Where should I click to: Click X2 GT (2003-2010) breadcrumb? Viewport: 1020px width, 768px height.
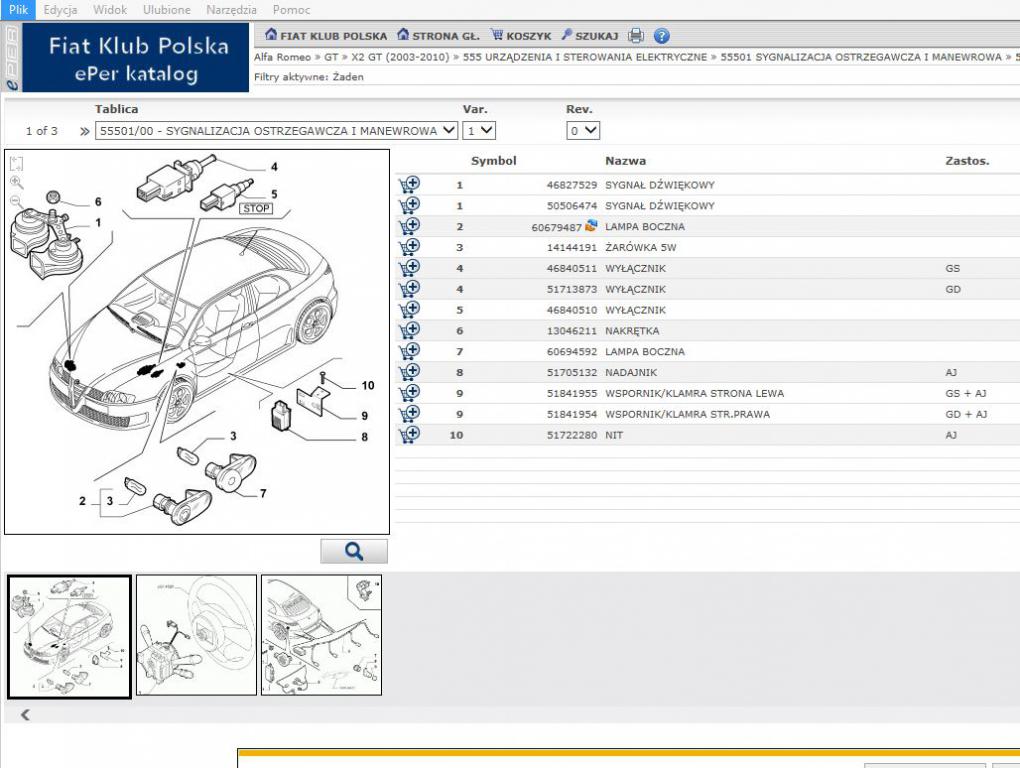(x=400, y=57)
